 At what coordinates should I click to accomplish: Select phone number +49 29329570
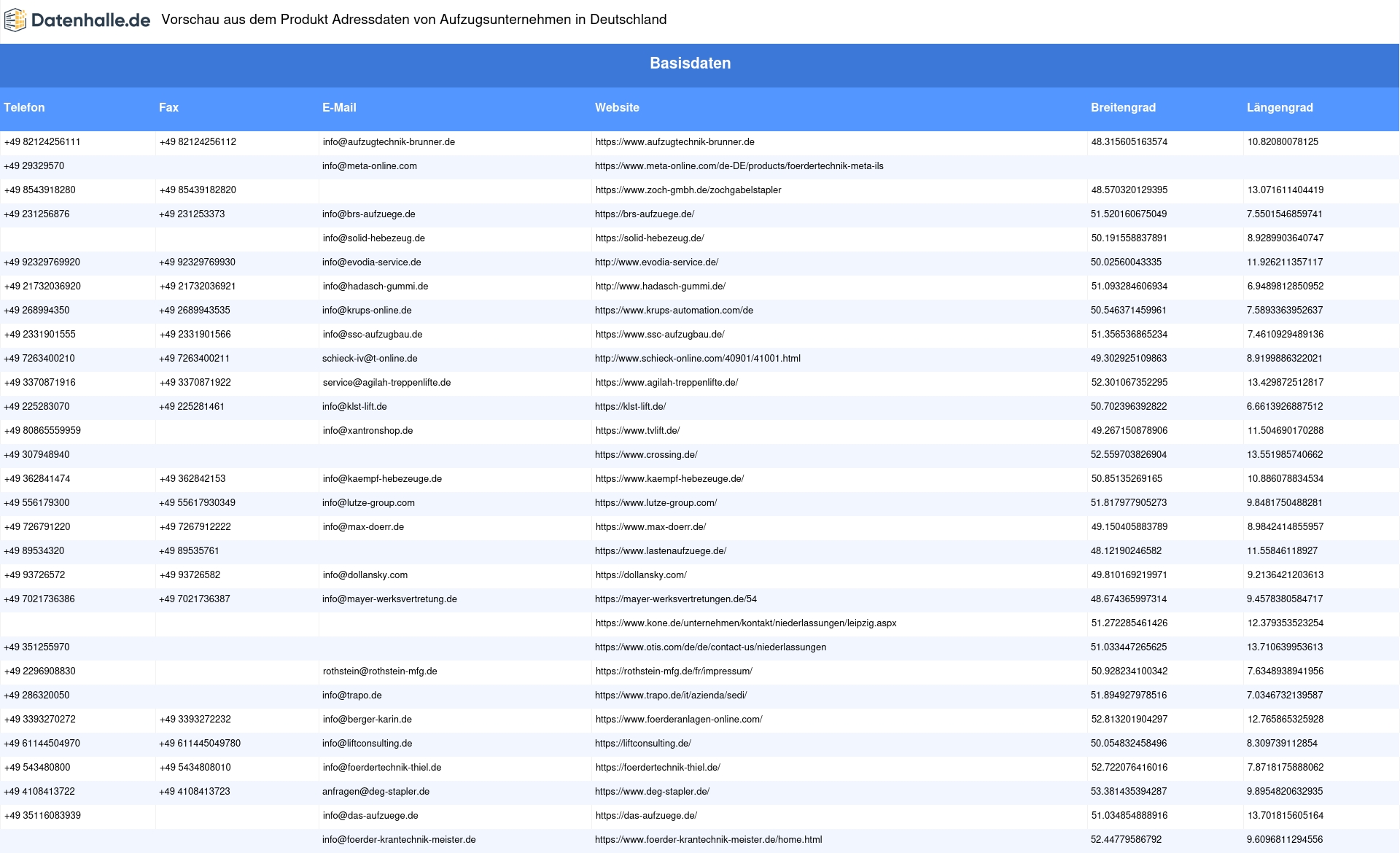pyautogui.click(x=34, y=166)
